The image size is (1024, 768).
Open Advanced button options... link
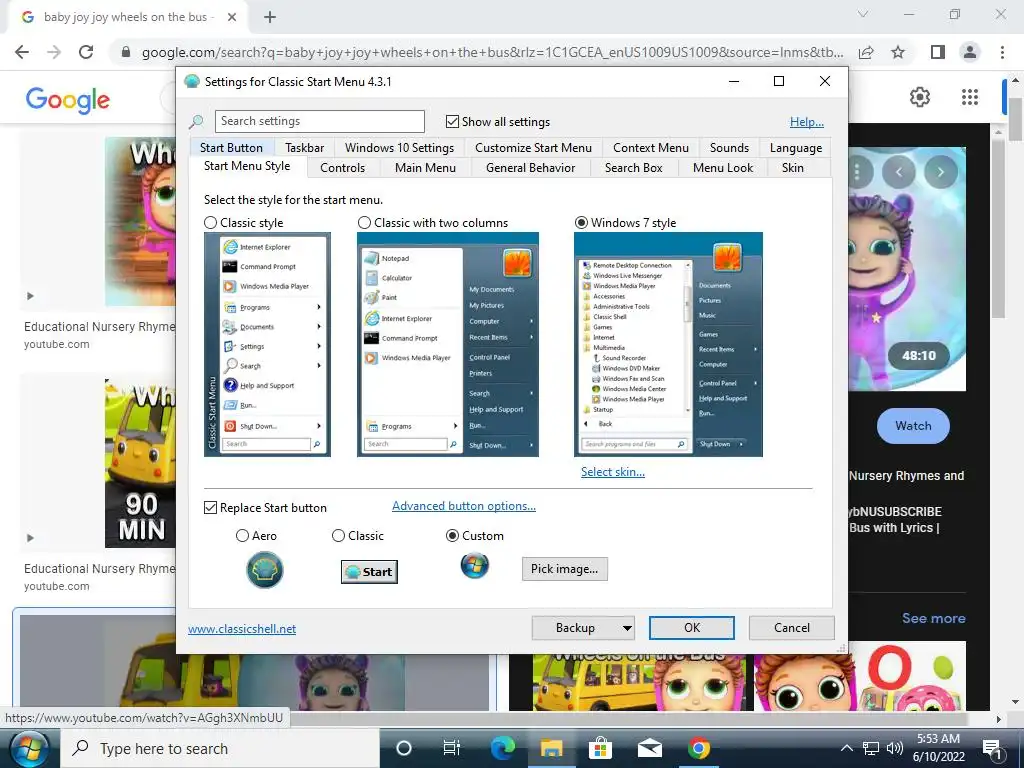(464, 506)
